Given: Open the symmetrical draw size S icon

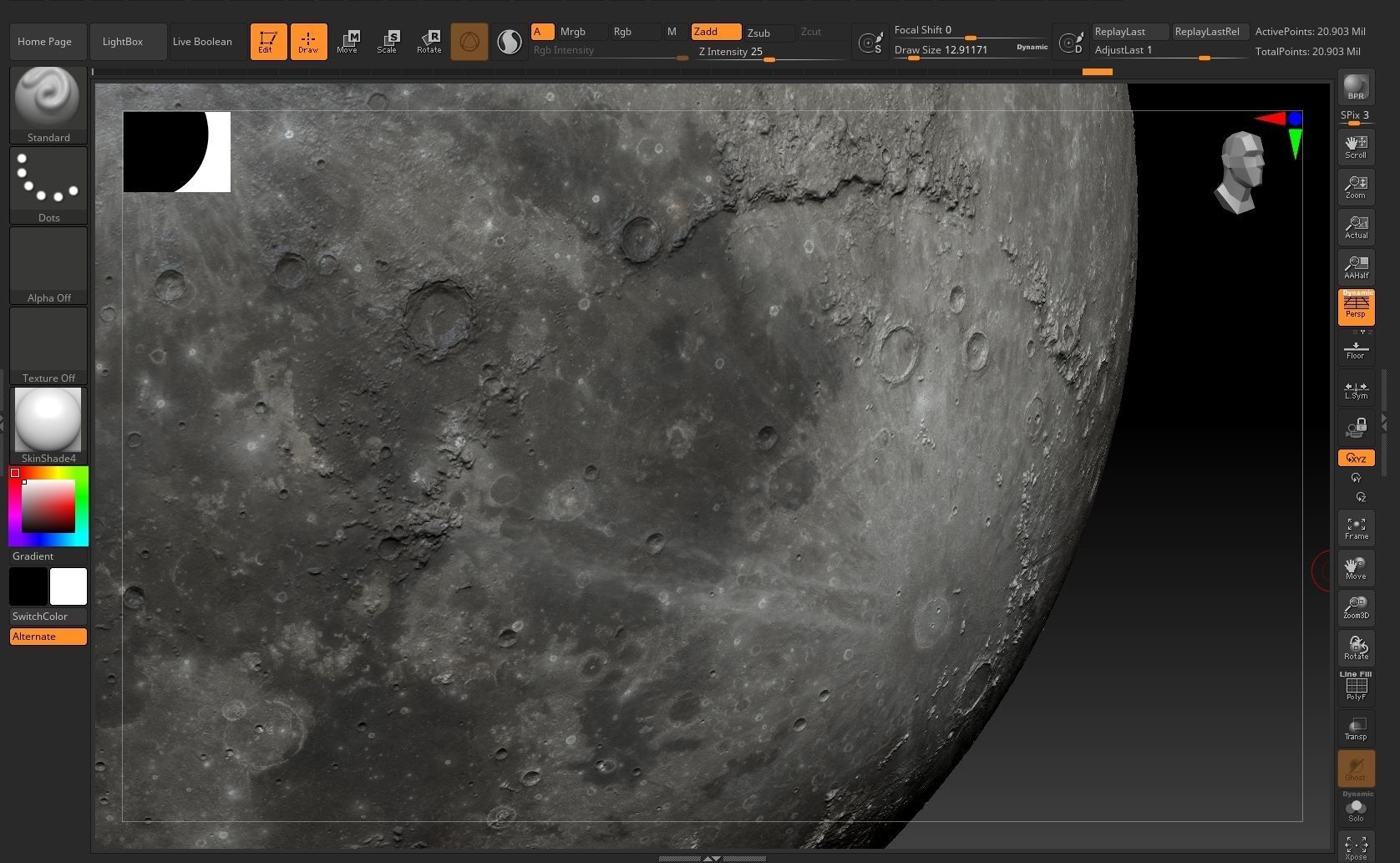Looking at the screenshot, I should (870, 42).
